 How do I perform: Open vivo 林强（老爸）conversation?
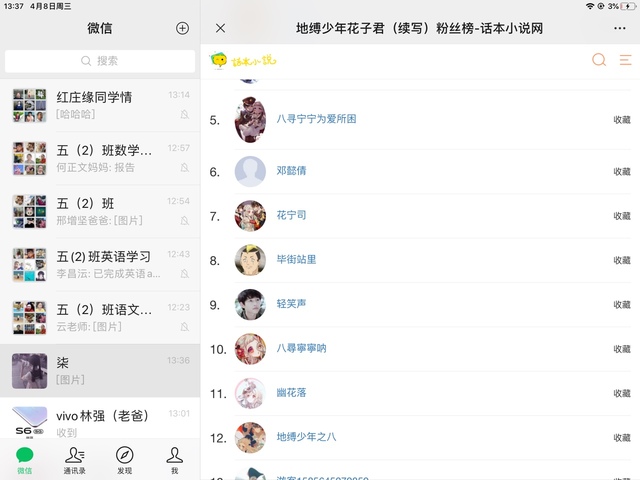coord(100,419)
